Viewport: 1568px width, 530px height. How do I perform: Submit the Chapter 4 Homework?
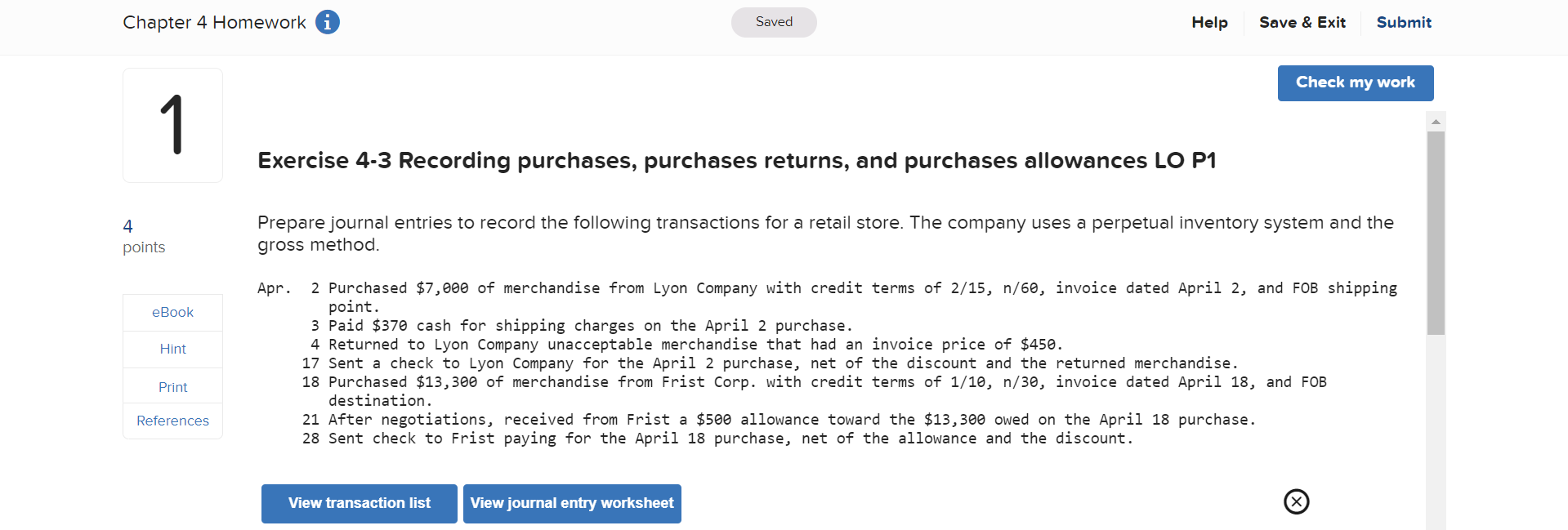click(x=1403, y=22)
